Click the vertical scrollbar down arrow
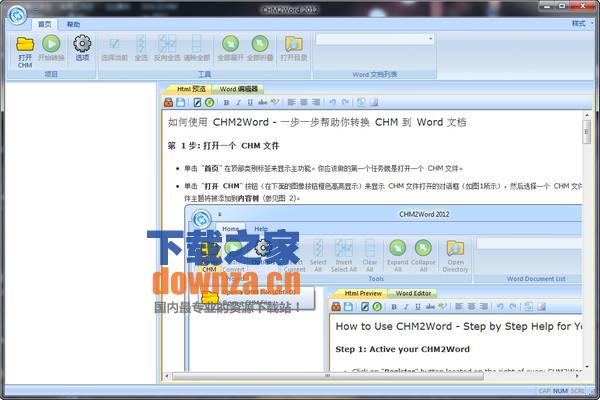The height and width of the screenshot is (400, 600). [x=587, y=367]
